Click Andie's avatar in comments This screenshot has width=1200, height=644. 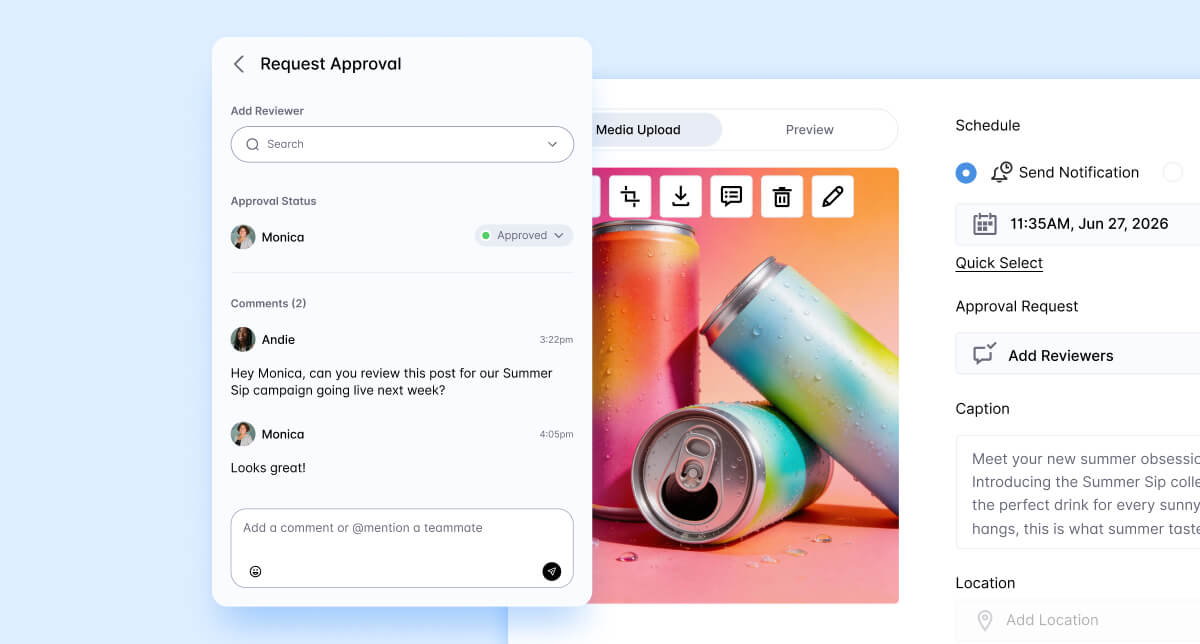(x=243, y=339)
